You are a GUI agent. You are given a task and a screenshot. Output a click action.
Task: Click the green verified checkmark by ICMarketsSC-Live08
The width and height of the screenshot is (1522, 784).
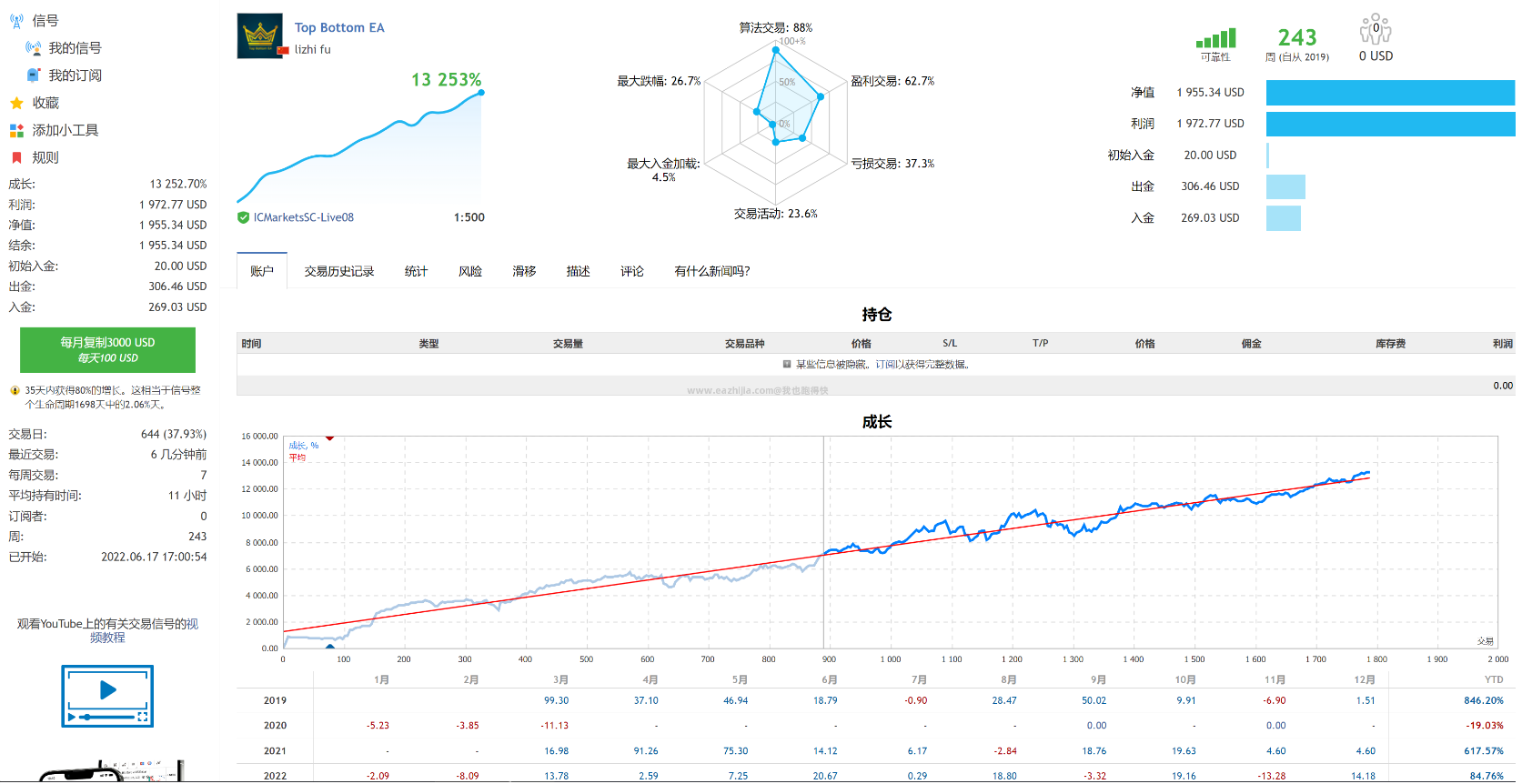[243, 217]
